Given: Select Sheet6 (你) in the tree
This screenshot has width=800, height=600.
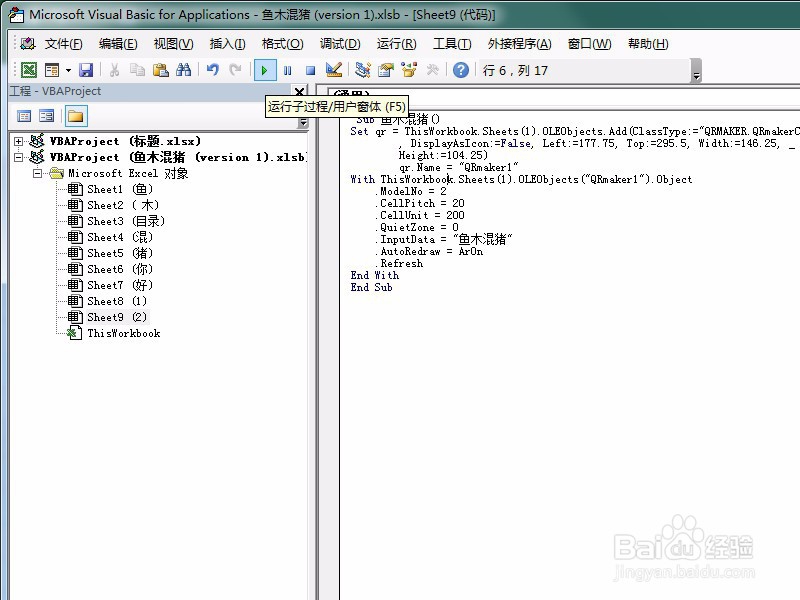Looking at the screenshot, I should pyautogui.click(x=120, y=269).
